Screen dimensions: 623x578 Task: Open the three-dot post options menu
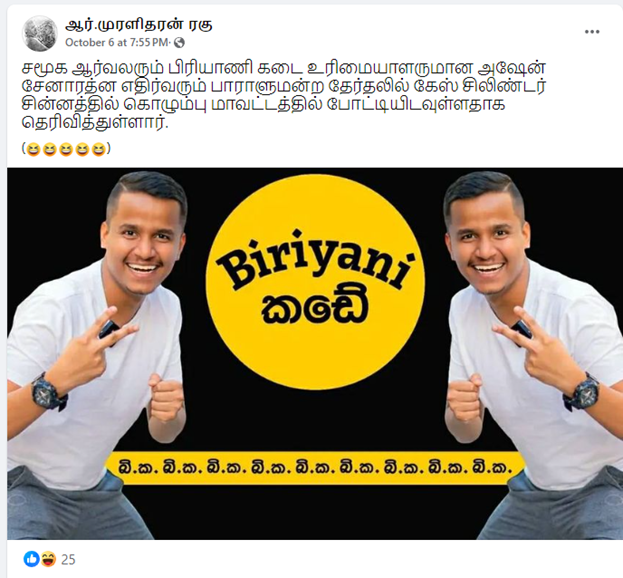tap(592, 32)
